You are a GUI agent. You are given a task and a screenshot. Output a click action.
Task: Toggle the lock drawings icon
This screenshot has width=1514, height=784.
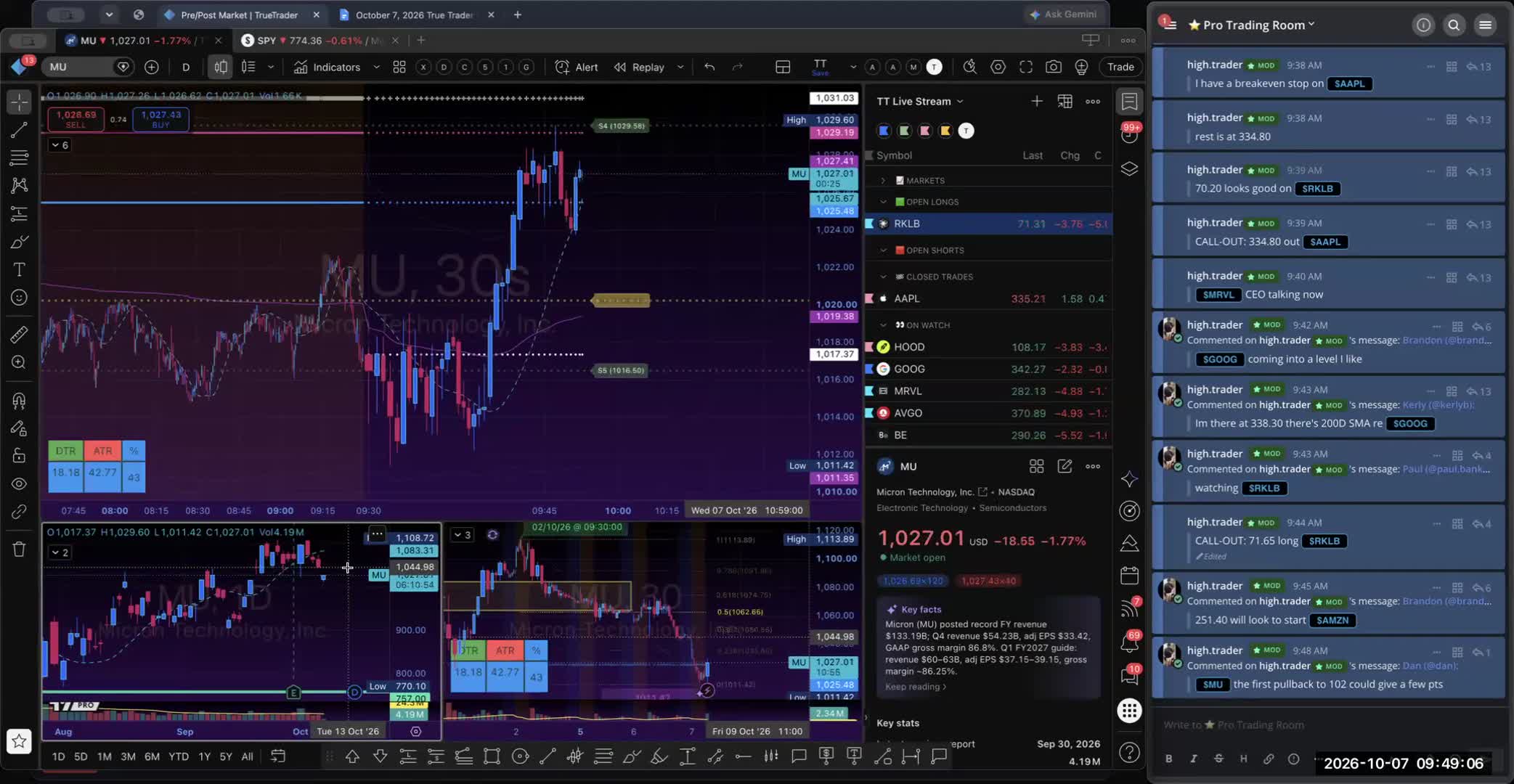(19, 456)
